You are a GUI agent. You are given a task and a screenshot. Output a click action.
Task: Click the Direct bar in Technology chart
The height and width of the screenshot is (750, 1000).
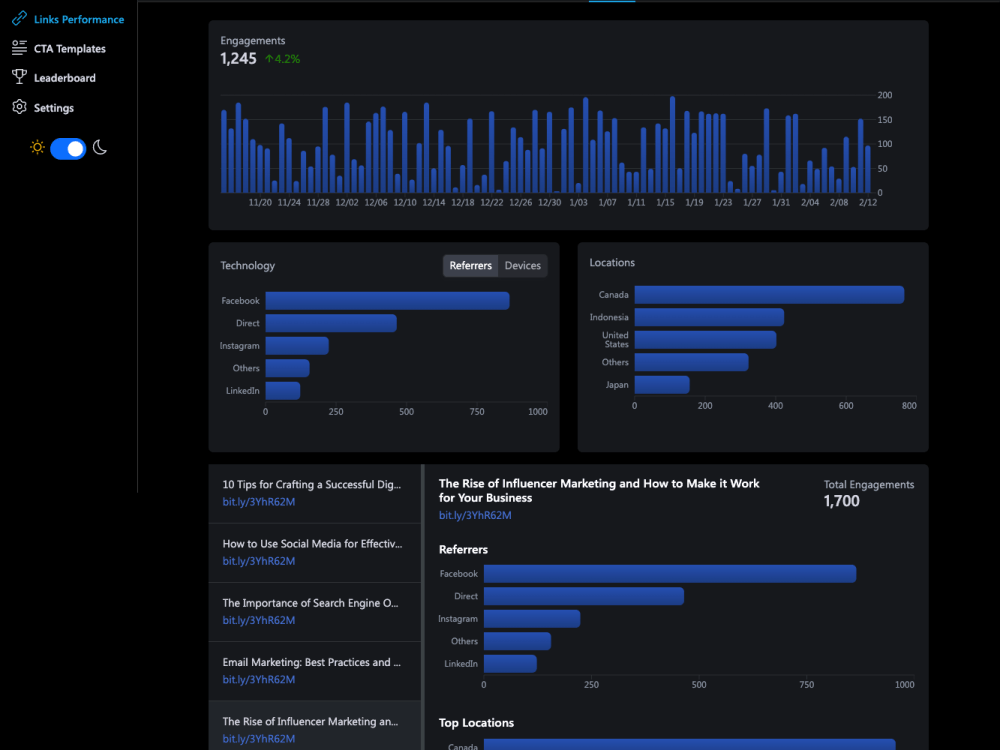point(331,323)
